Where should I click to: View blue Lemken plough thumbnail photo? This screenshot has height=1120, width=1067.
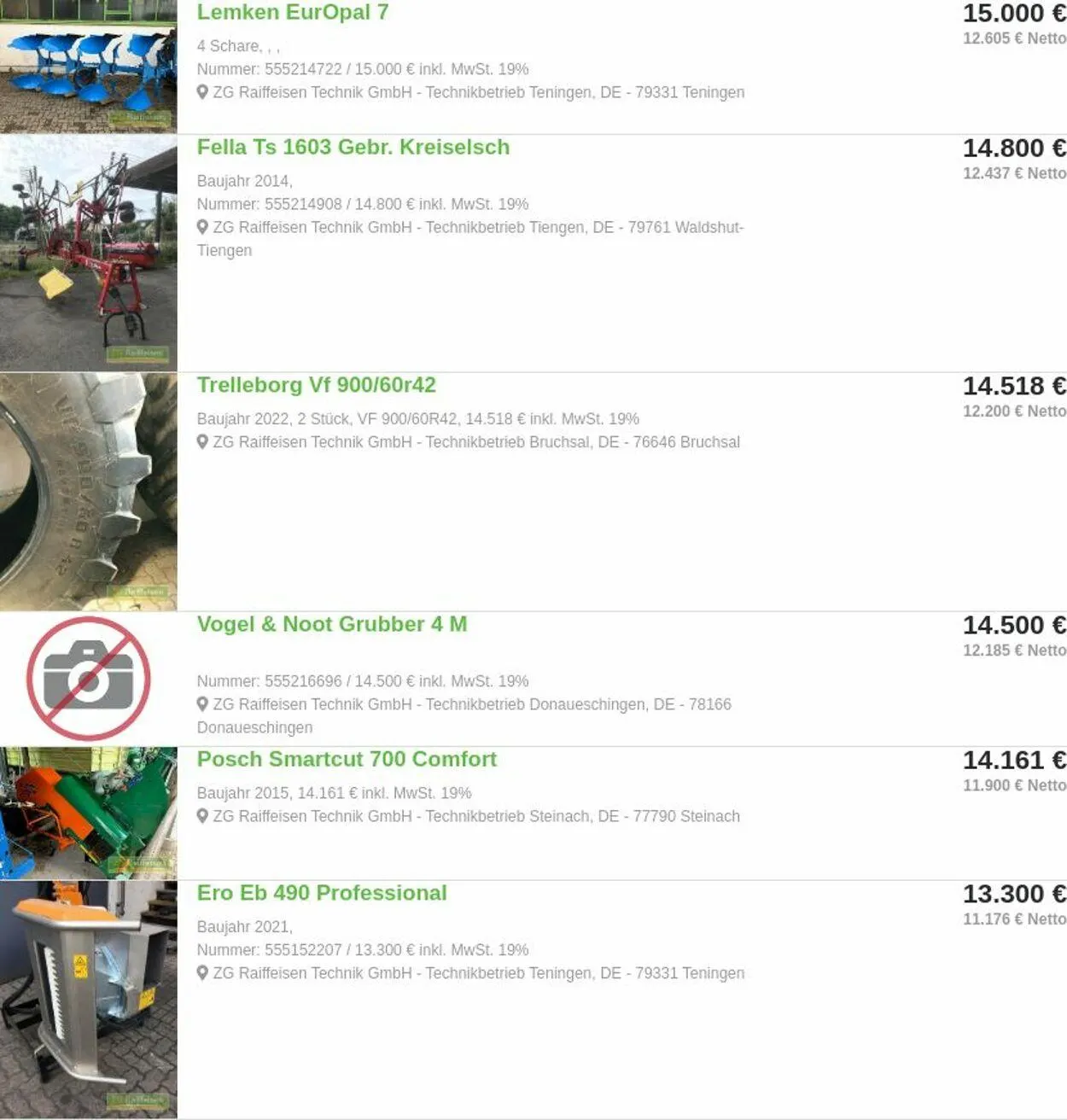click(x=89, y=67)
